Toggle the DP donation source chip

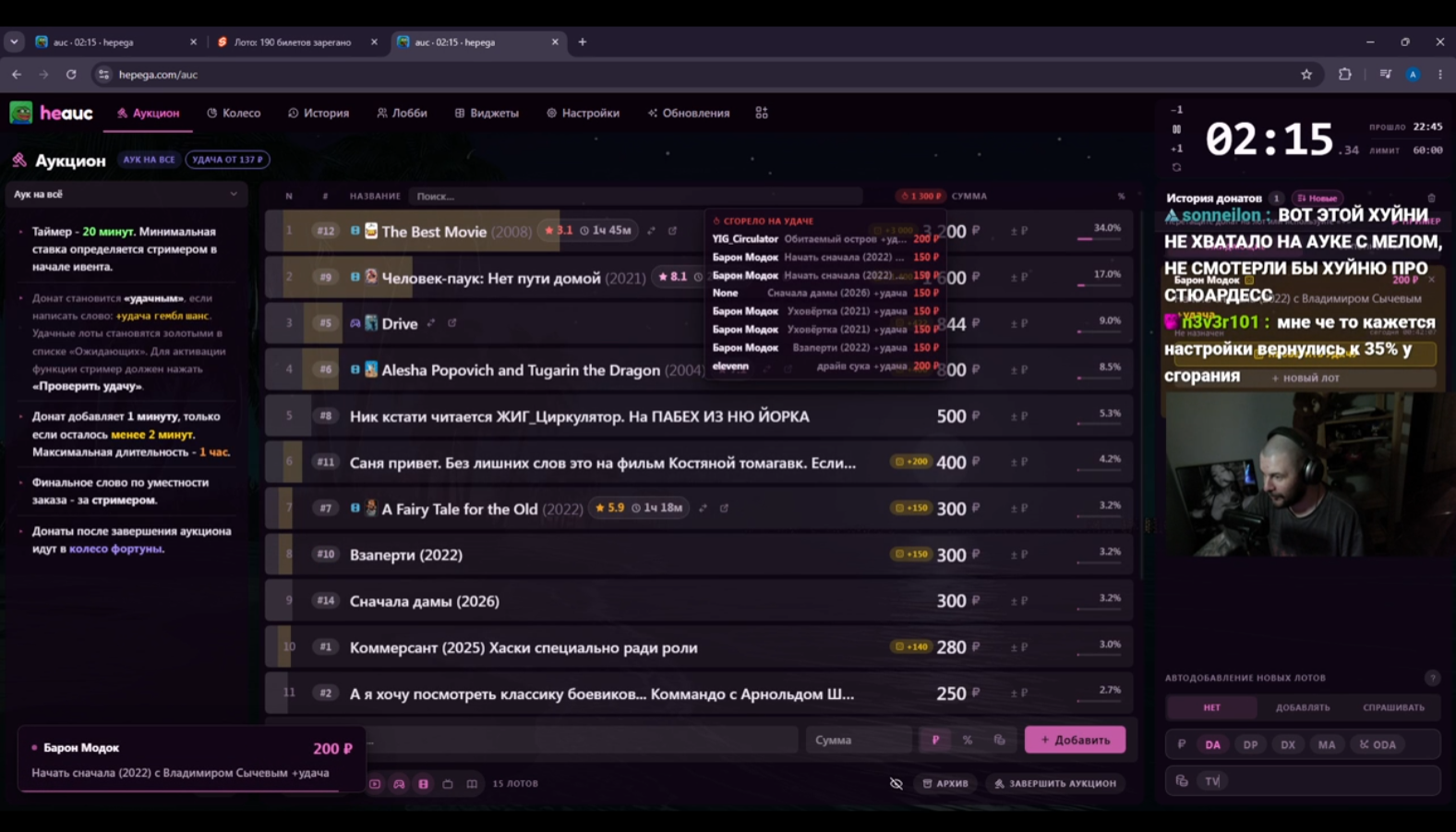(1250, 745)
